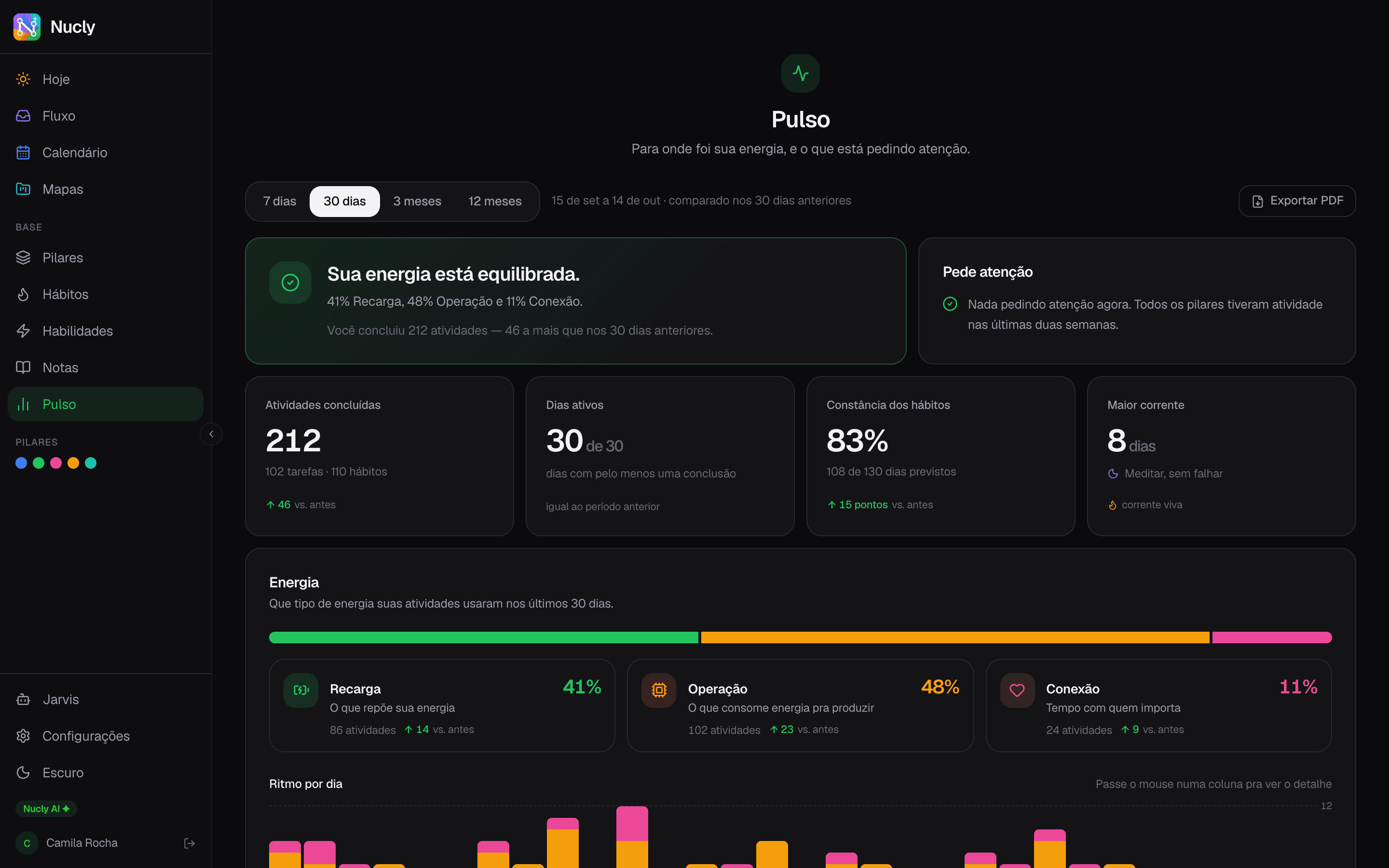Click the Recarga battery icon

[301, 690]
